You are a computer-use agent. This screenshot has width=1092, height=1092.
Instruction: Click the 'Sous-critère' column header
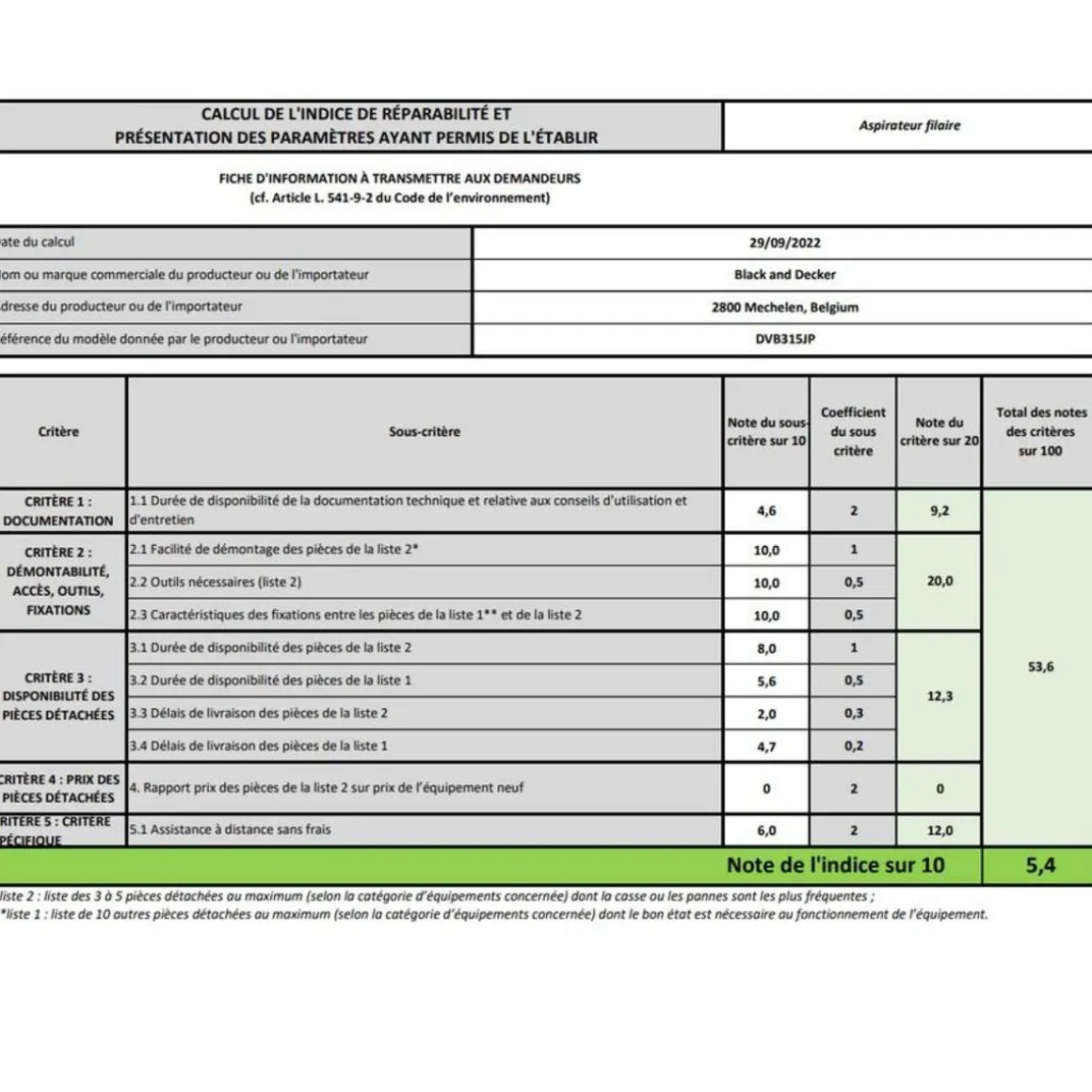[x=425, y=432]
